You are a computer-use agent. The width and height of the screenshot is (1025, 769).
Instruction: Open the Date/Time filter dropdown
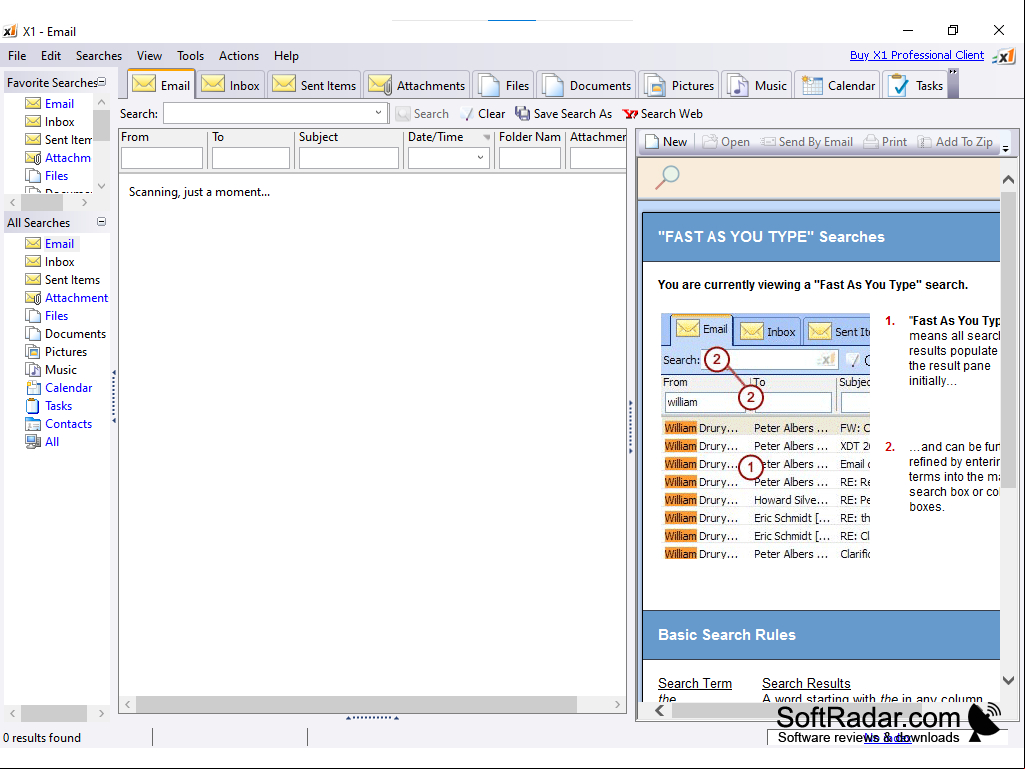point(480,157)
